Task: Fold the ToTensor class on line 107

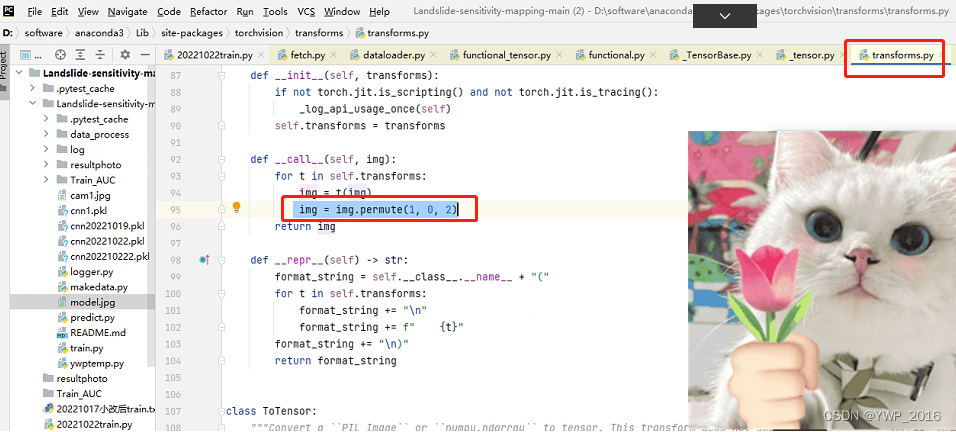Action: (223, 411)
